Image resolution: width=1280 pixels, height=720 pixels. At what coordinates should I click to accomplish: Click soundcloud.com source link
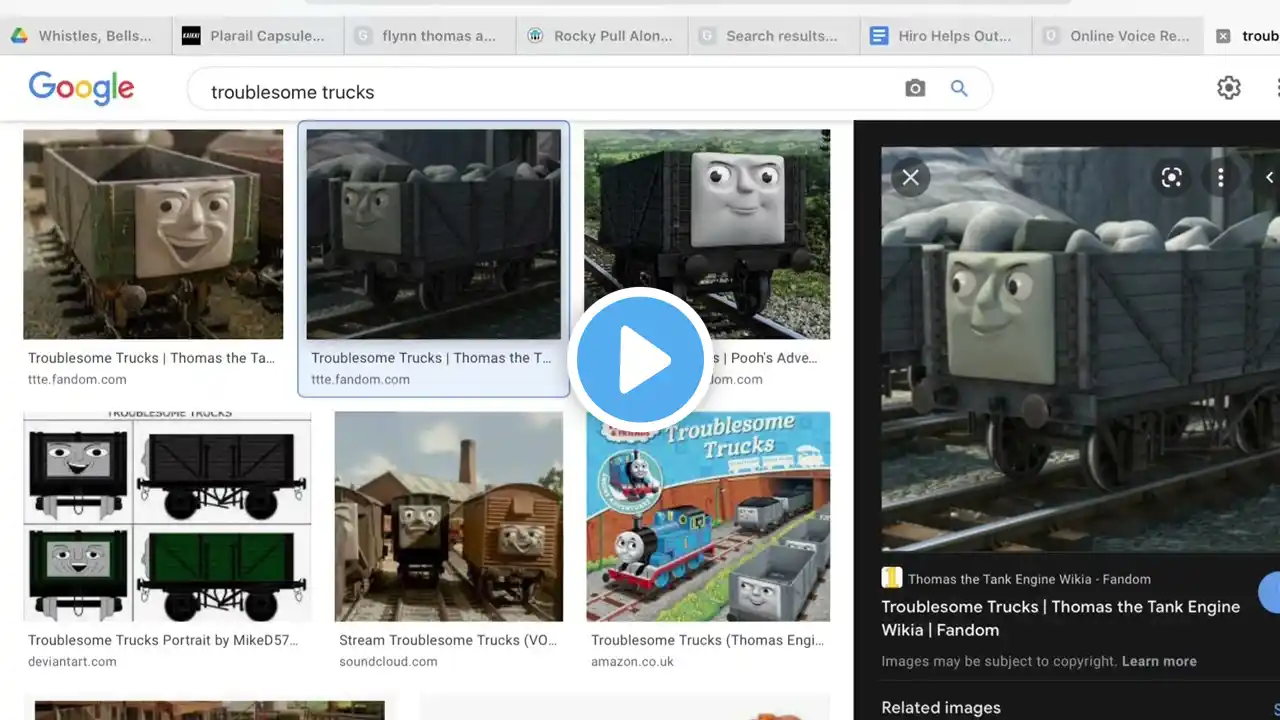[x=388, y=661]
